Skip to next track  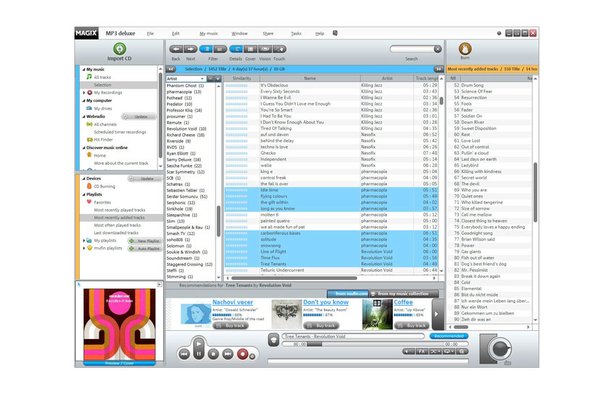click(228, 354)
